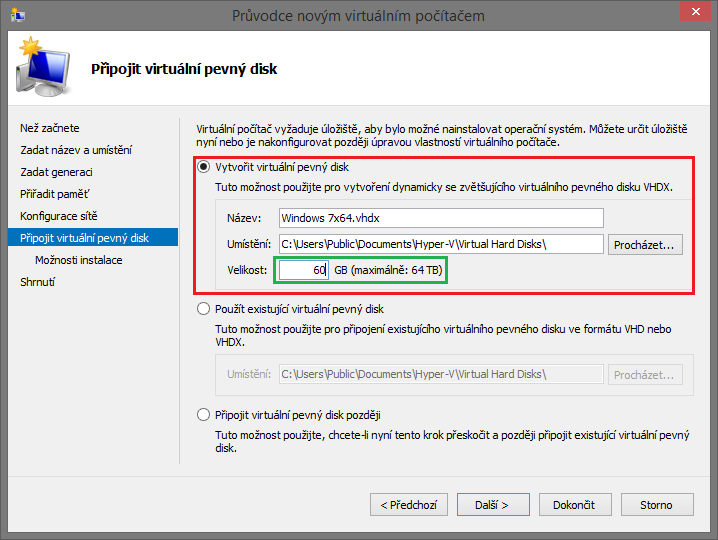
Task: Select 'Připojit virtuální pevný disk' sidebar step
Action: [85, 238]
